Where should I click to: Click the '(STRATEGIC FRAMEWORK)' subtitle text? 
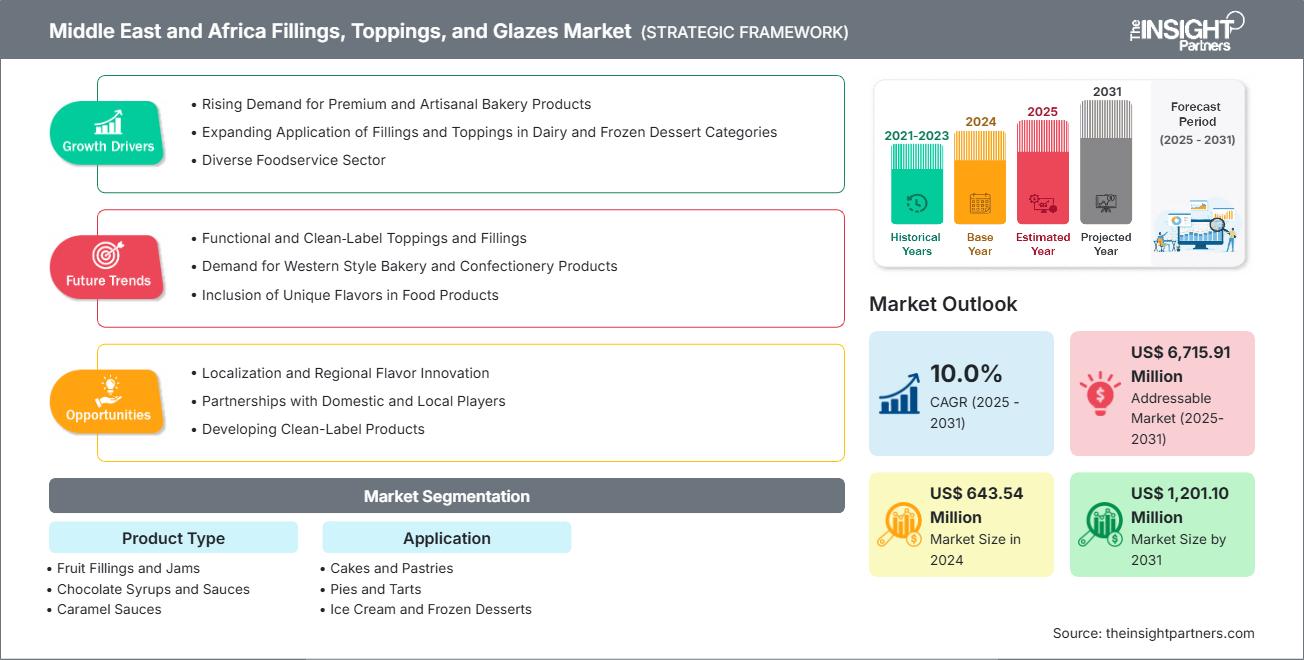tap(745, 32)
